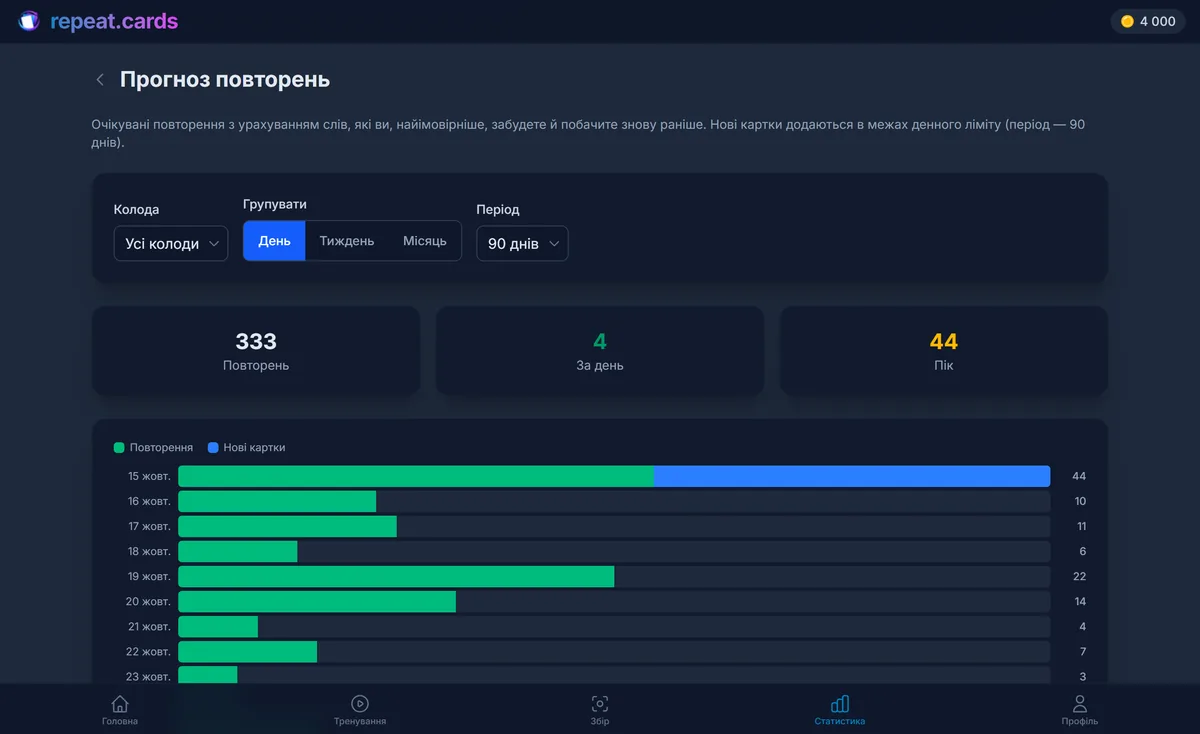This screenshot has width=1200, height=734.
Task: Click the value 44 beside the top bar
Action: coord(1079,476)
